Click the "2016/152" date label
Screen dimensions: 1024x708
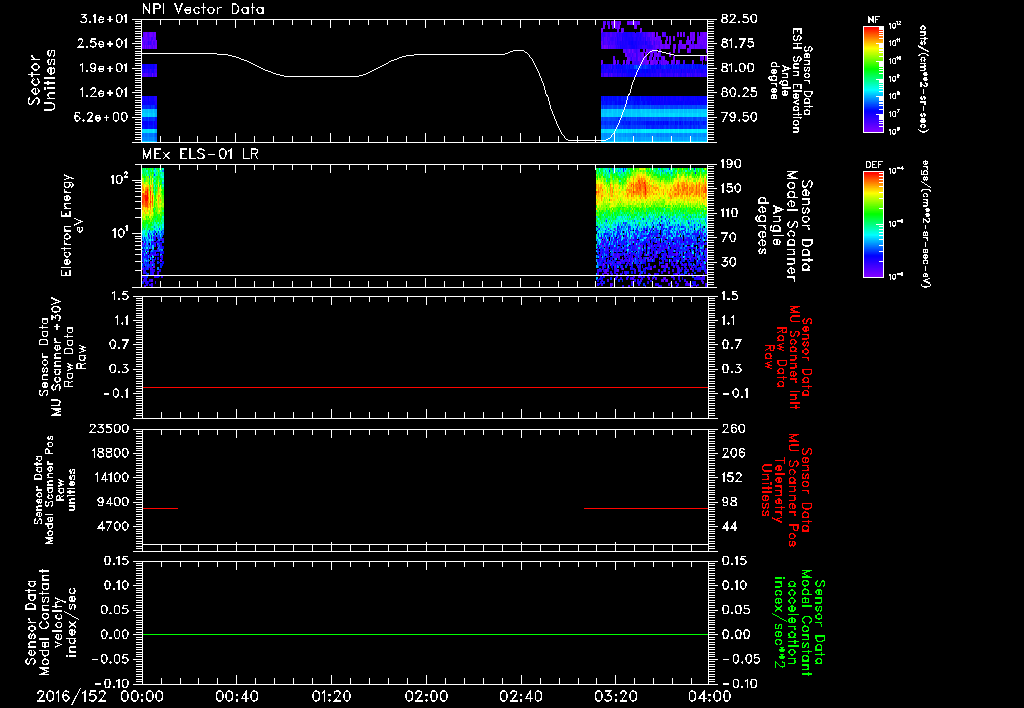point(71,696)
